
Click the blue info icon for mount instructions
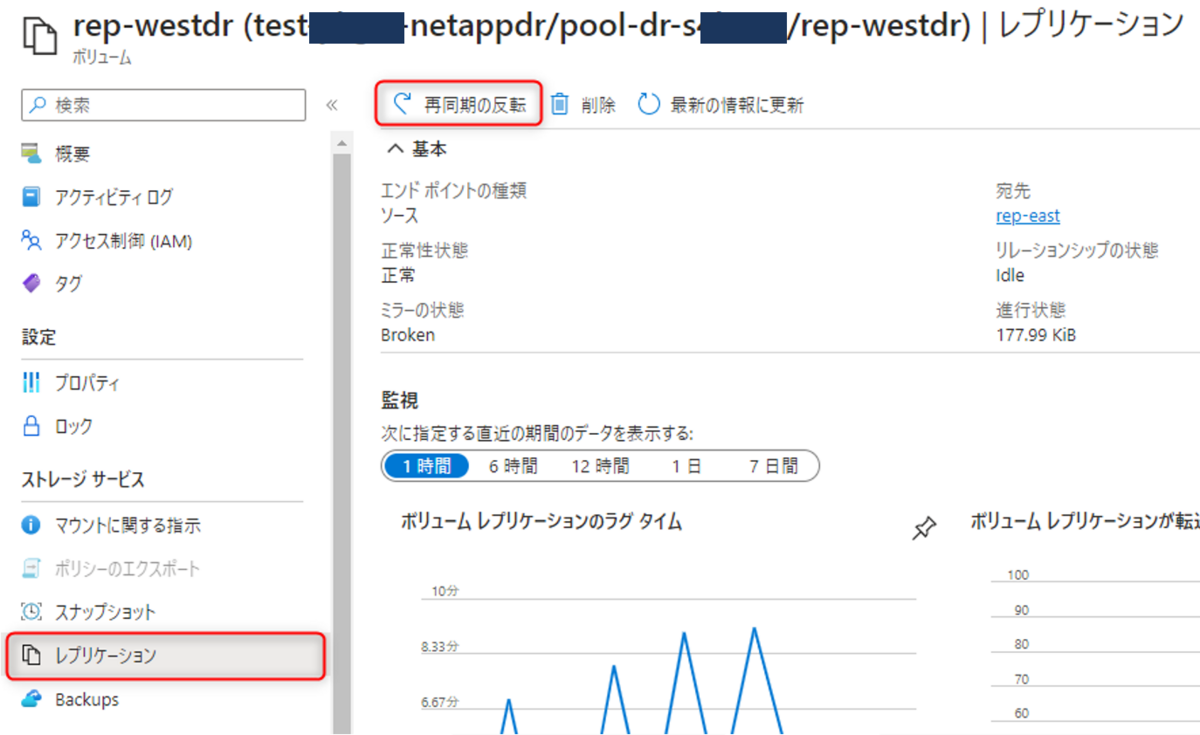[32, 525]
